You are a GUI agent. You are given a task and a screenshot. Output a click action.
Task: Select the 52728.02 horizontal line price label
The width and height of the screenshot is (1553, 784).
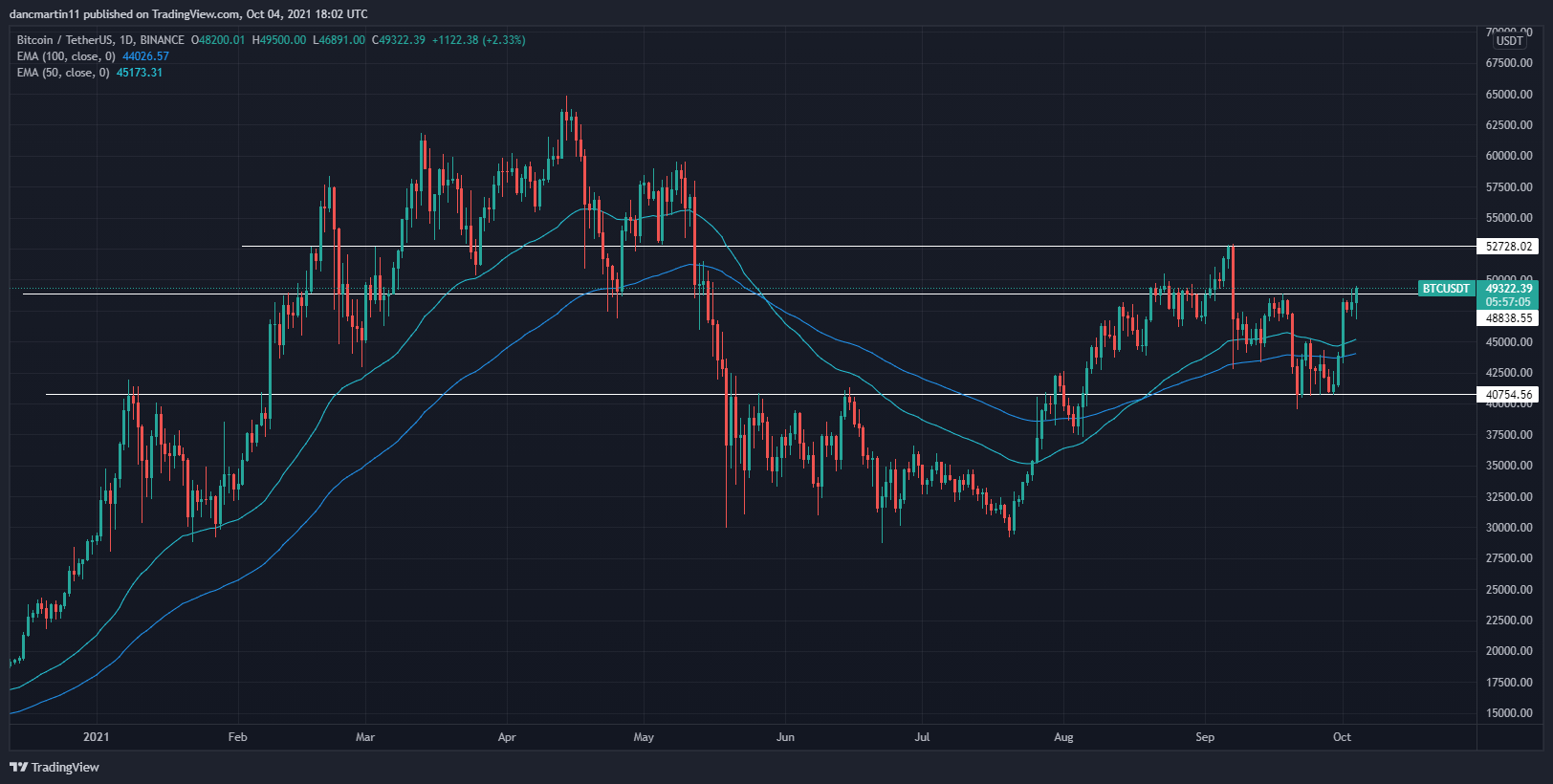point(1508,247)
